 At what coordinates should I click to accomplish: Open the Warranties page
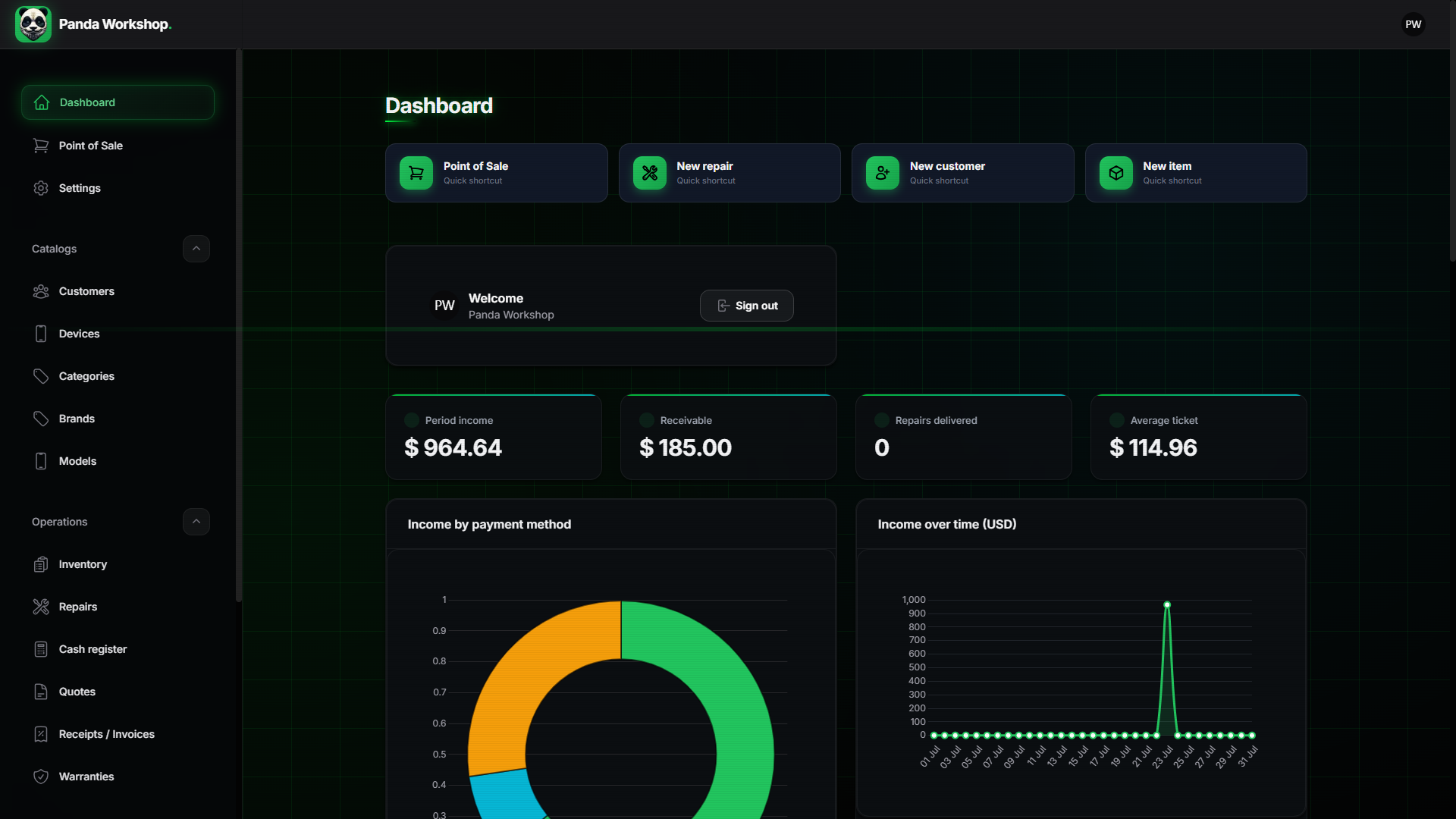pyautogui.click(x=118, y=777)
